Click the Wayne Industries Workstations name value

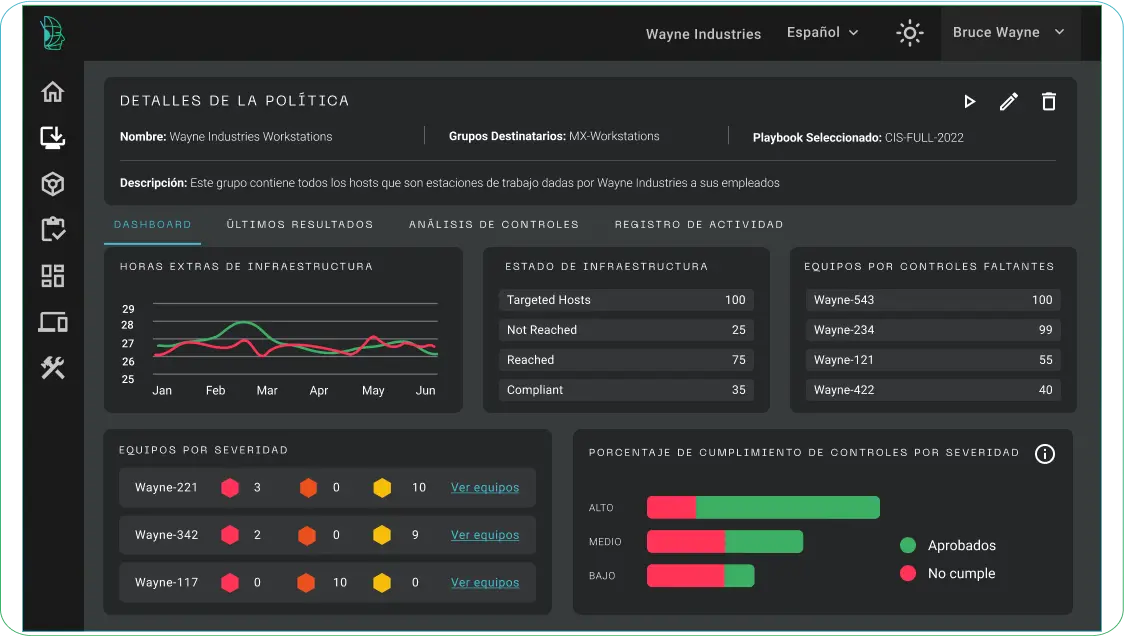click(251, 136)
